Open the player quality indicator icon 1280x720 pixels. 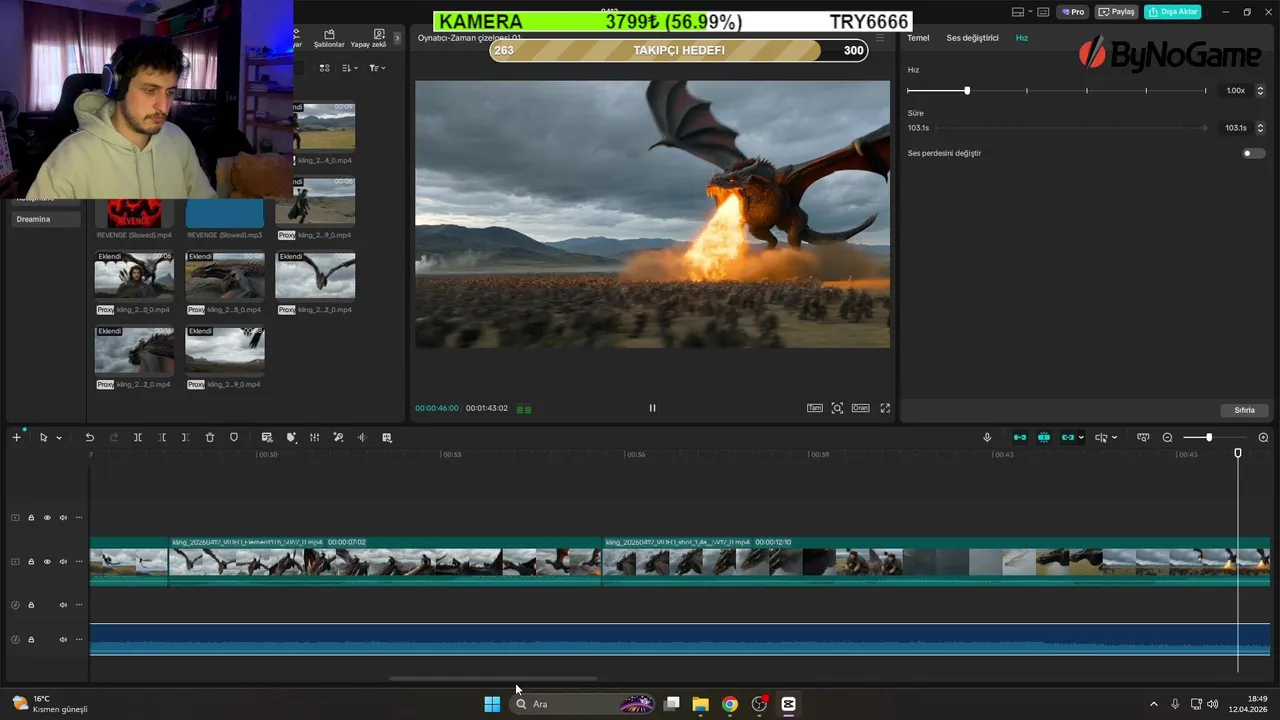pos(524,408)
